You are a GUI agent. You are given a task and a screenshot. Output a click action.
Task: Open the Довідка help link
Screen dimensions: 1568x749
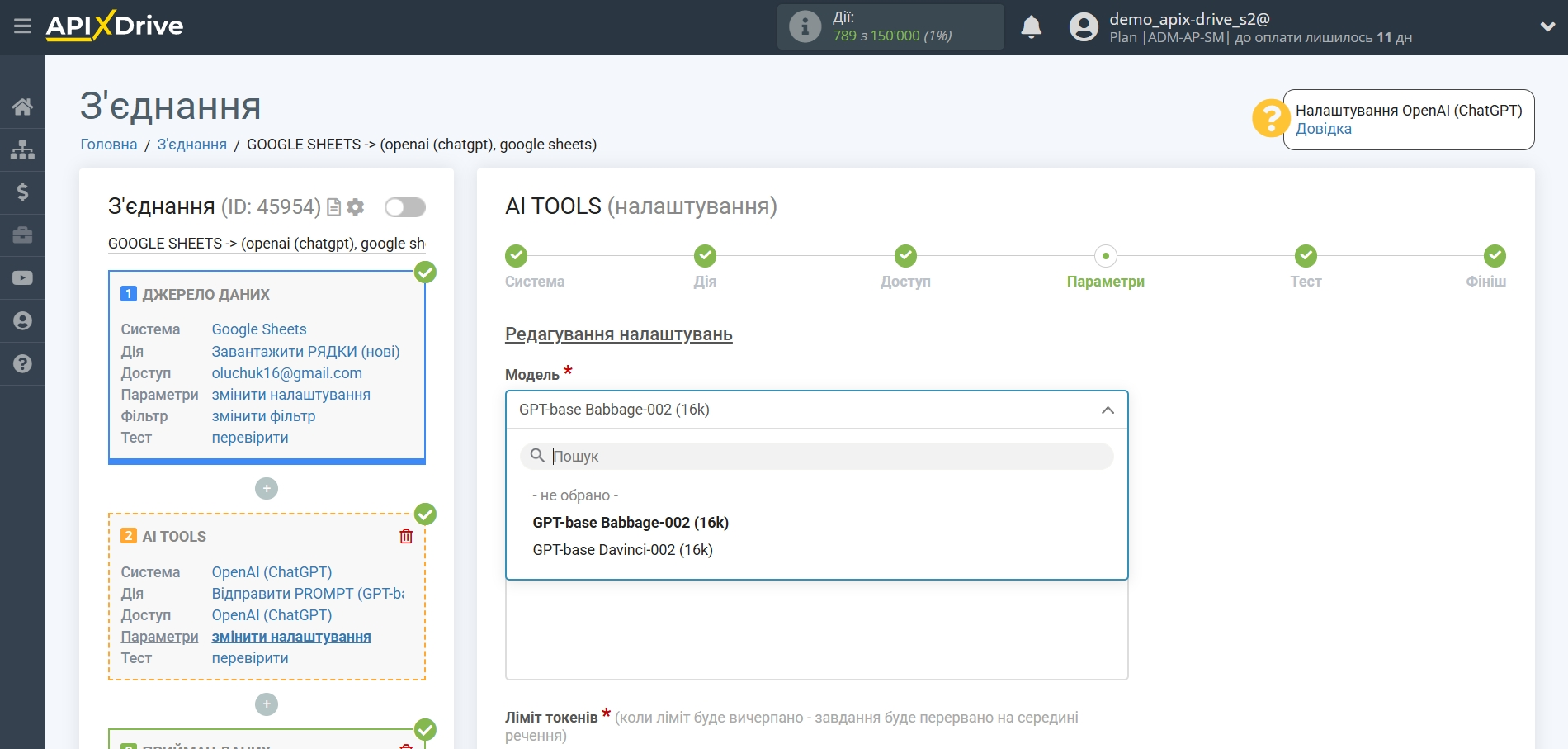(1323, 129)
